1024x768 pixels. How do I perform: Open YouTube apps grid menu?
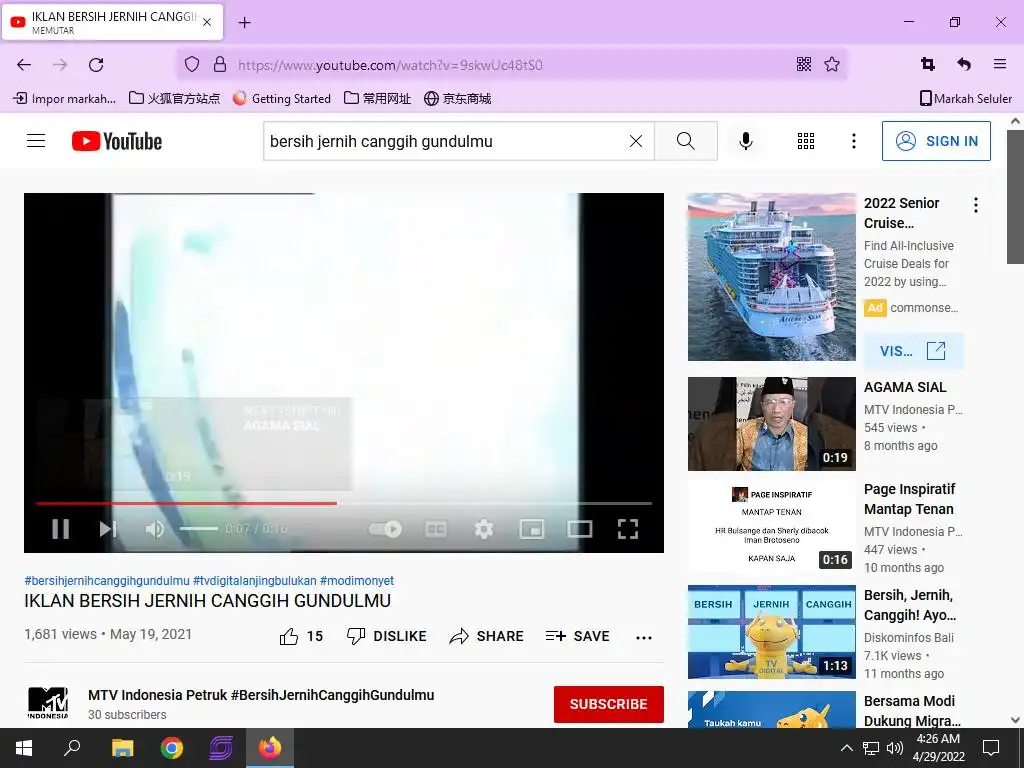(x=806, y=141)
